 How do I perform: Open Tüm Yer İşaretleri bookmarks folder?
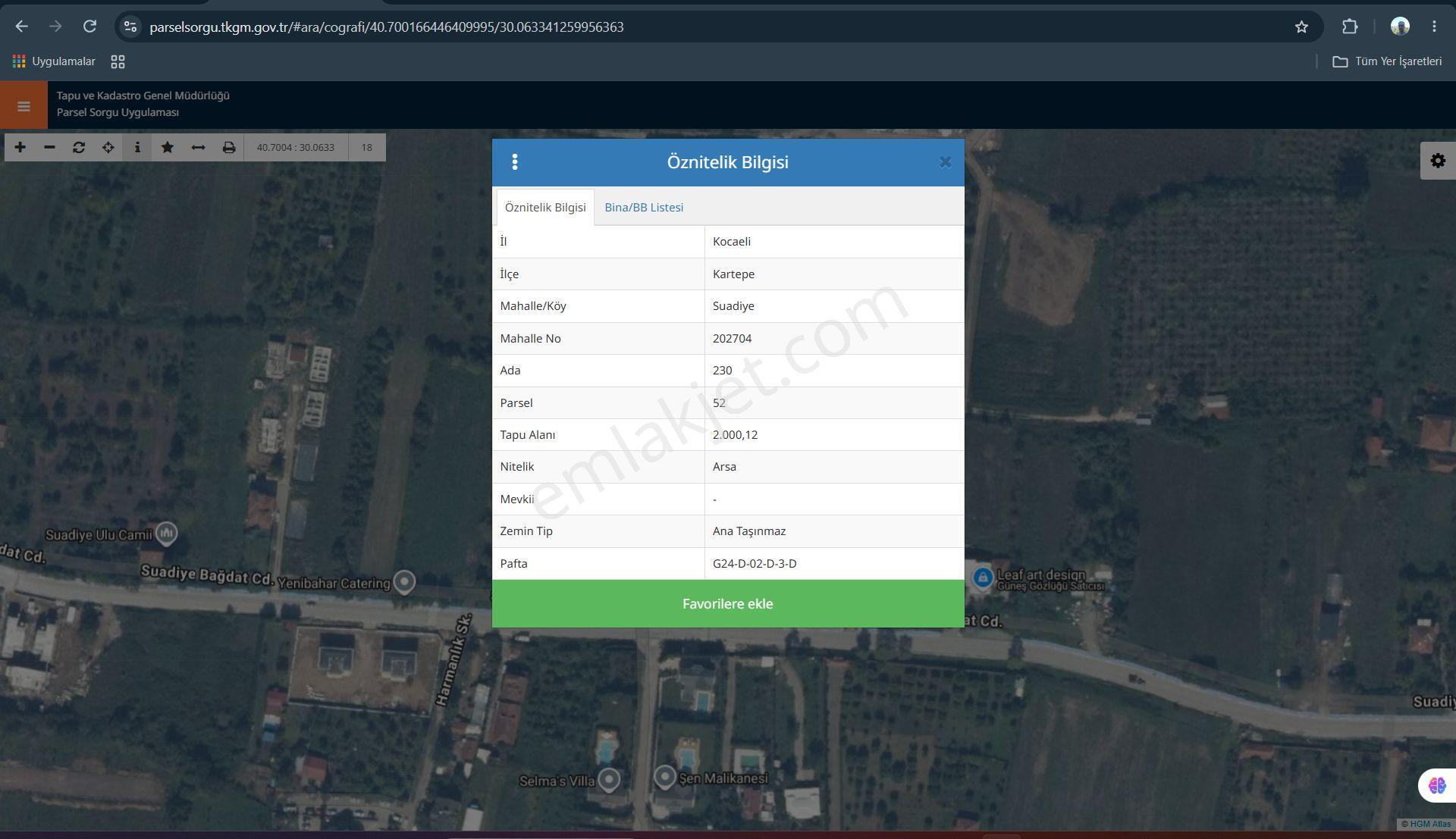tap(1388, 61)
